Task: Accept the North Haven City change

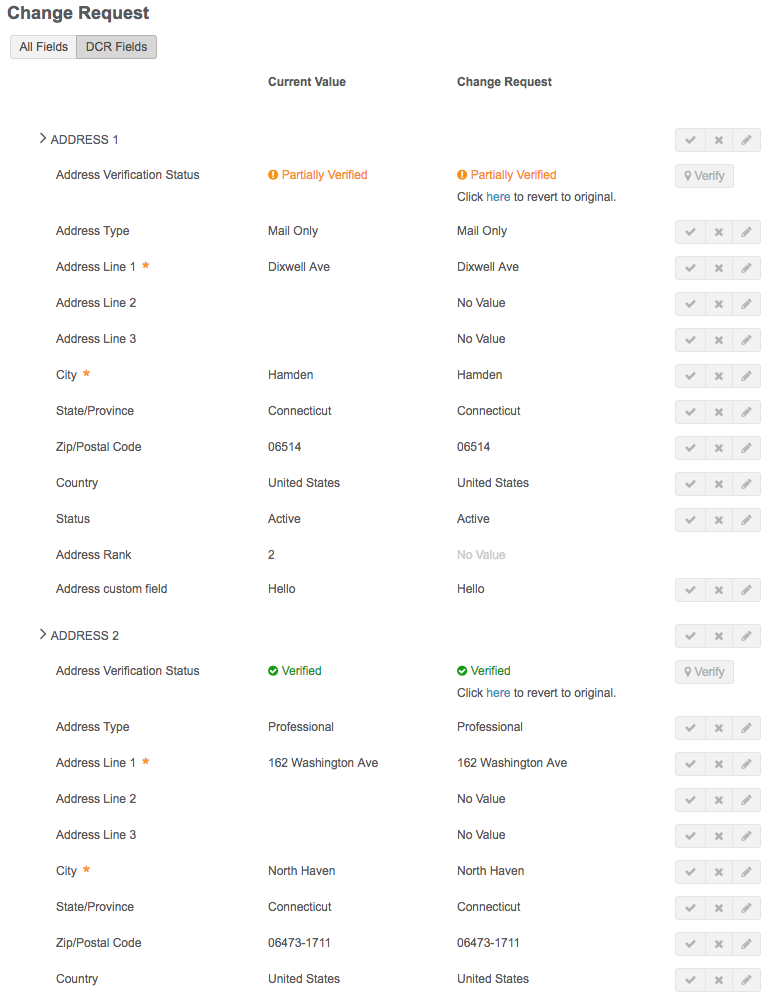Action: pyautogui.click(x=690, y=872)
